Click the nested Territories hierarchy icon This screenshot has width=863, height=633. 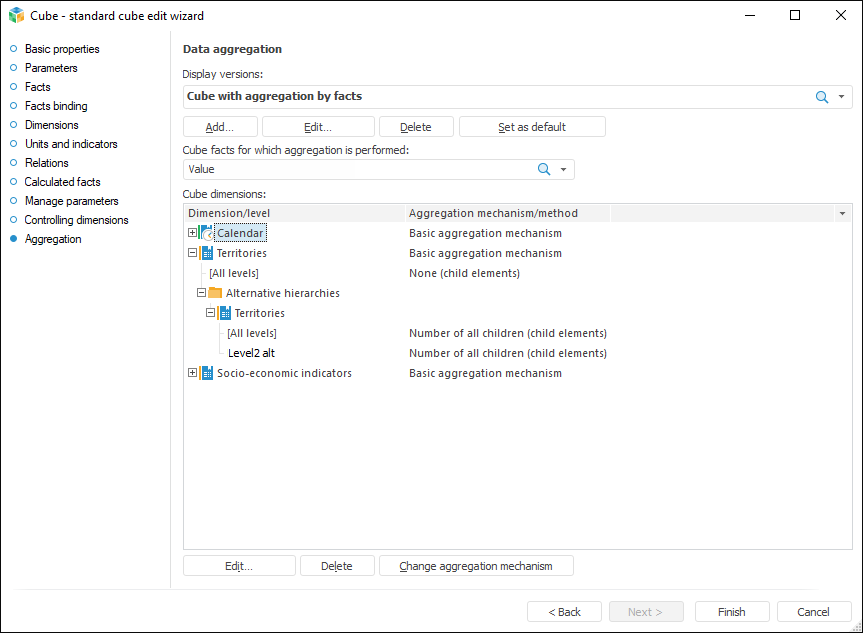(224, 313)
